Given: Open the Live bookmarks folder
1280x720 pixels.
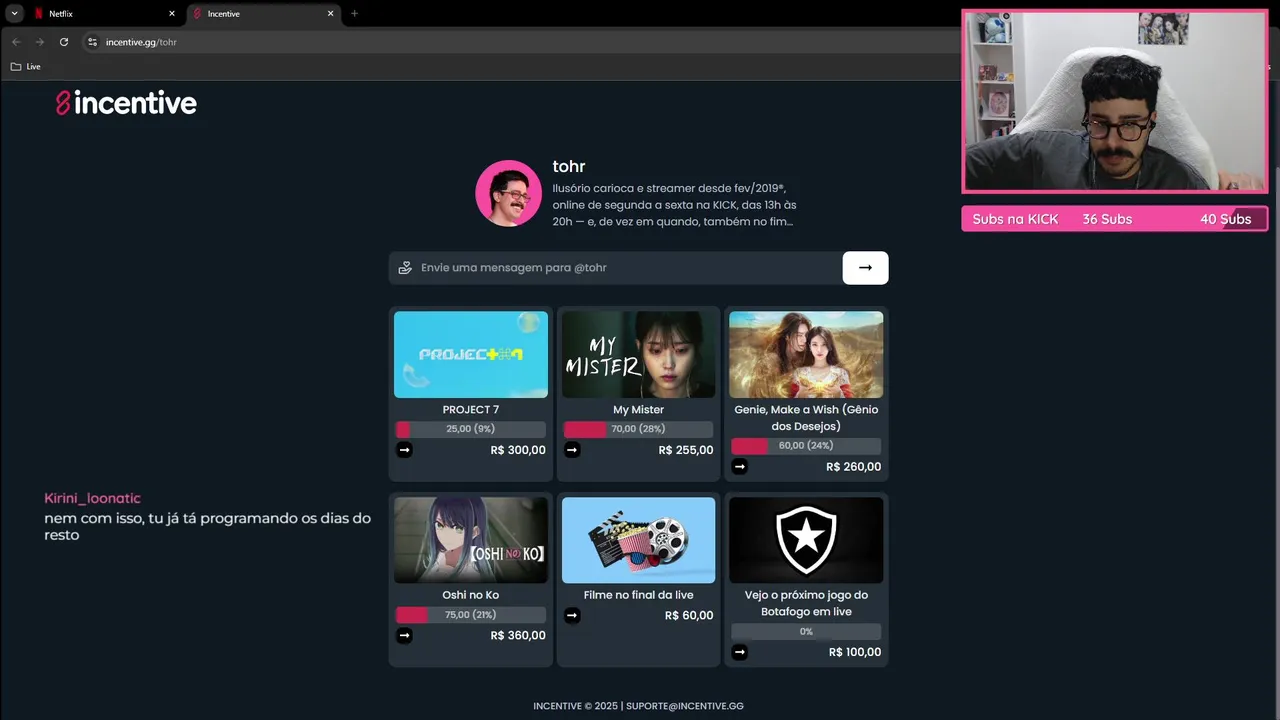Looking at the screenshot, I should click(26, 66).
